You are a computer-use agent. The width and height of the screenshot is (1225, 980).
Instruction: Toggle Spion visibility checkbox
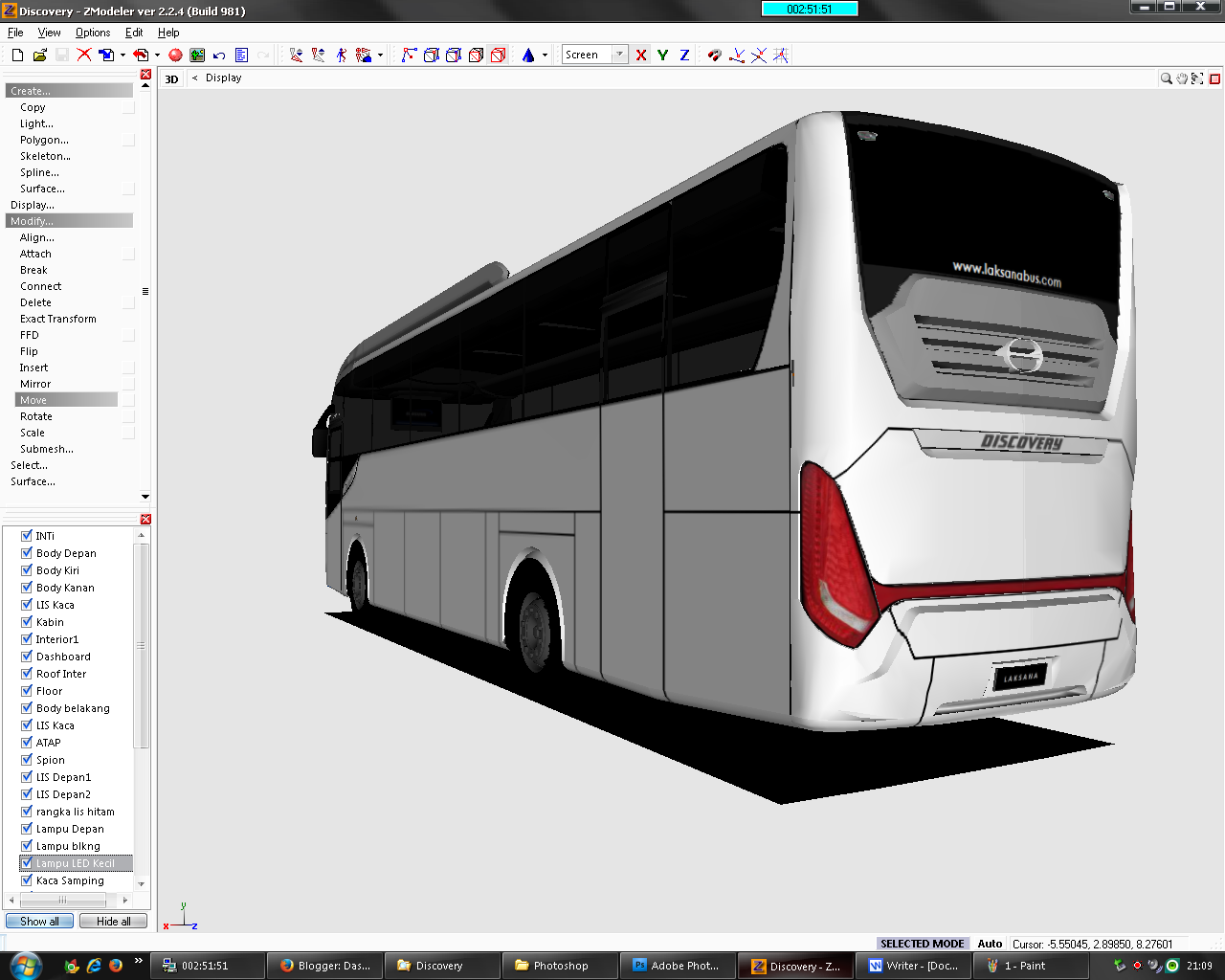pos(27,760)
